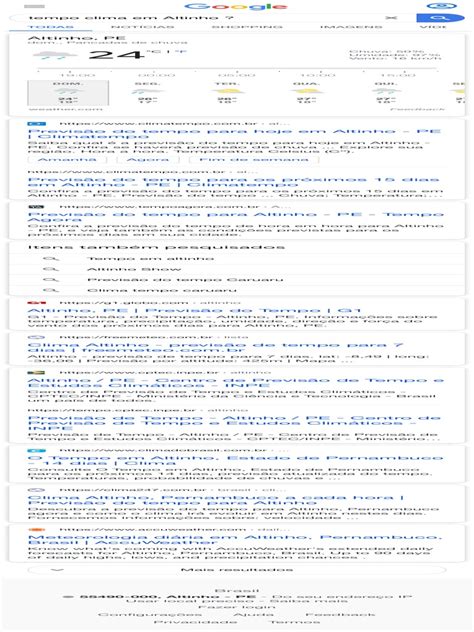Screen dimensions: 474x632
Task: Open tempo.cptec.inpe.br Previsão de Tempo result
Action: click(234, 423)
